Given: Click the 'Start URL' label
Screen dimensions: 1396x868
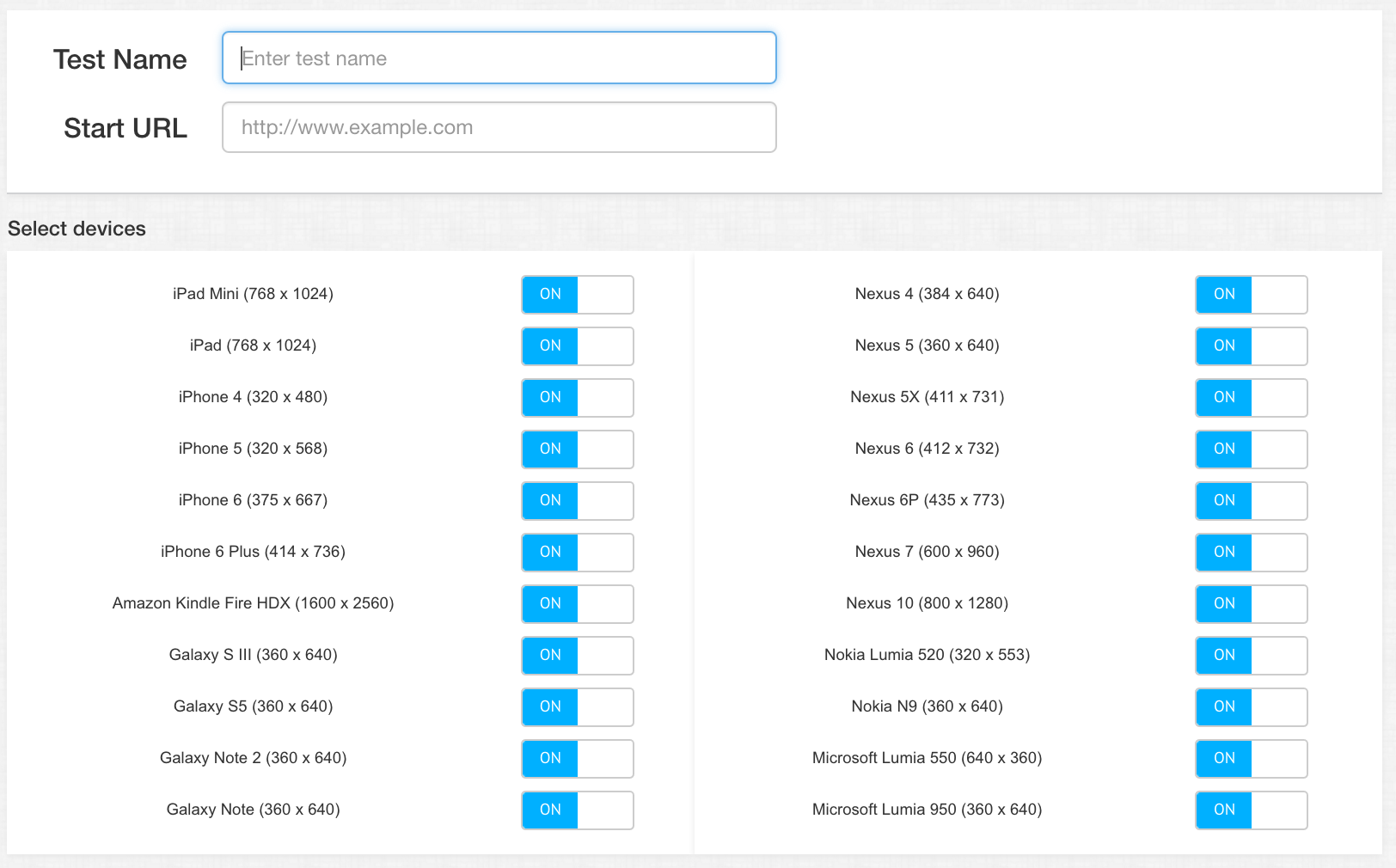Looking at the screenshot, I should (x=126, y=128).
